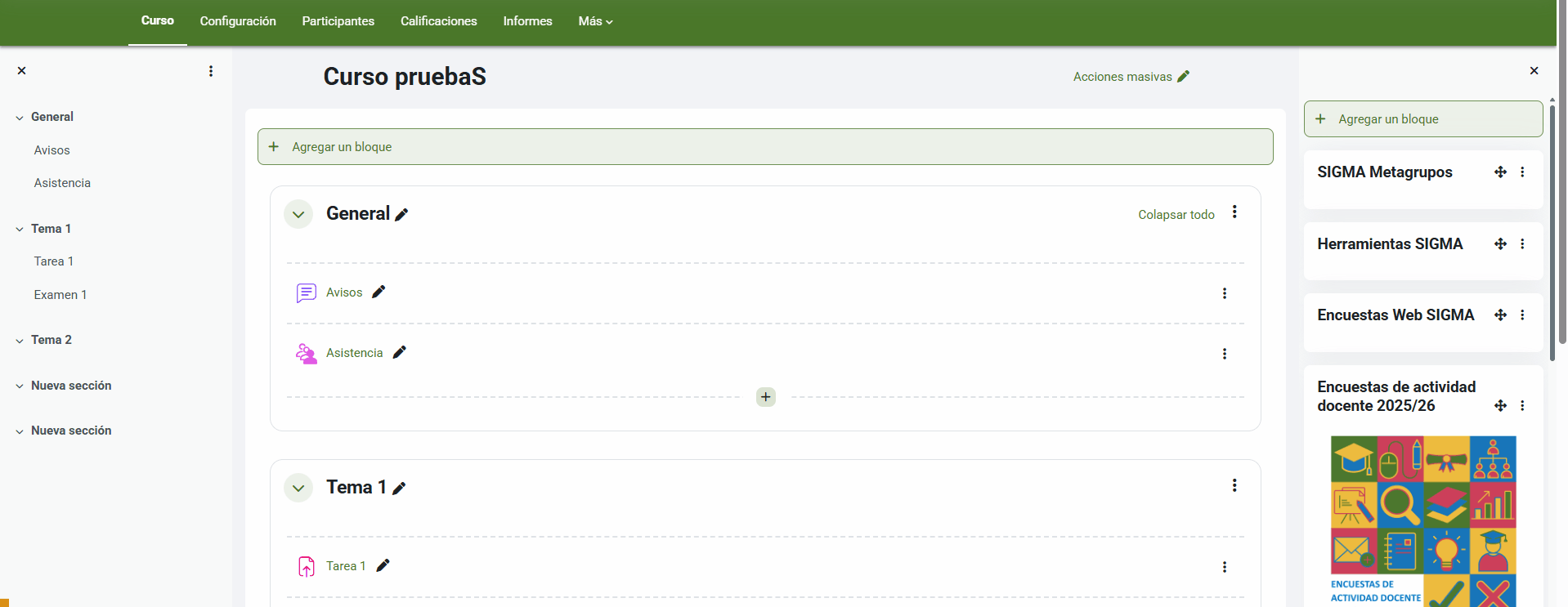The image size is (1568, 607).
Task: Click the pencil icon next to Avisos
Action: tap(379, 292)
